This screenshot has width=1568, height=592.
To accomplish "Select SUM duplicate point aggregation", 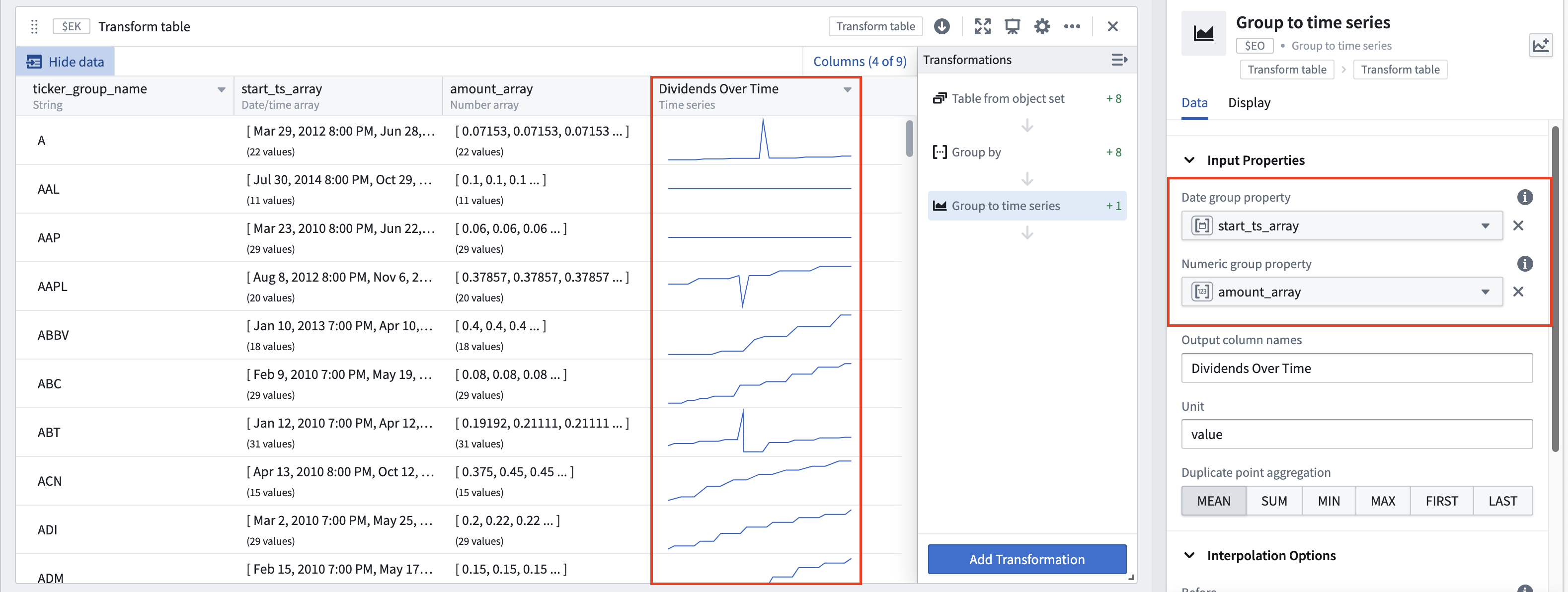I will pos(1273,501).
